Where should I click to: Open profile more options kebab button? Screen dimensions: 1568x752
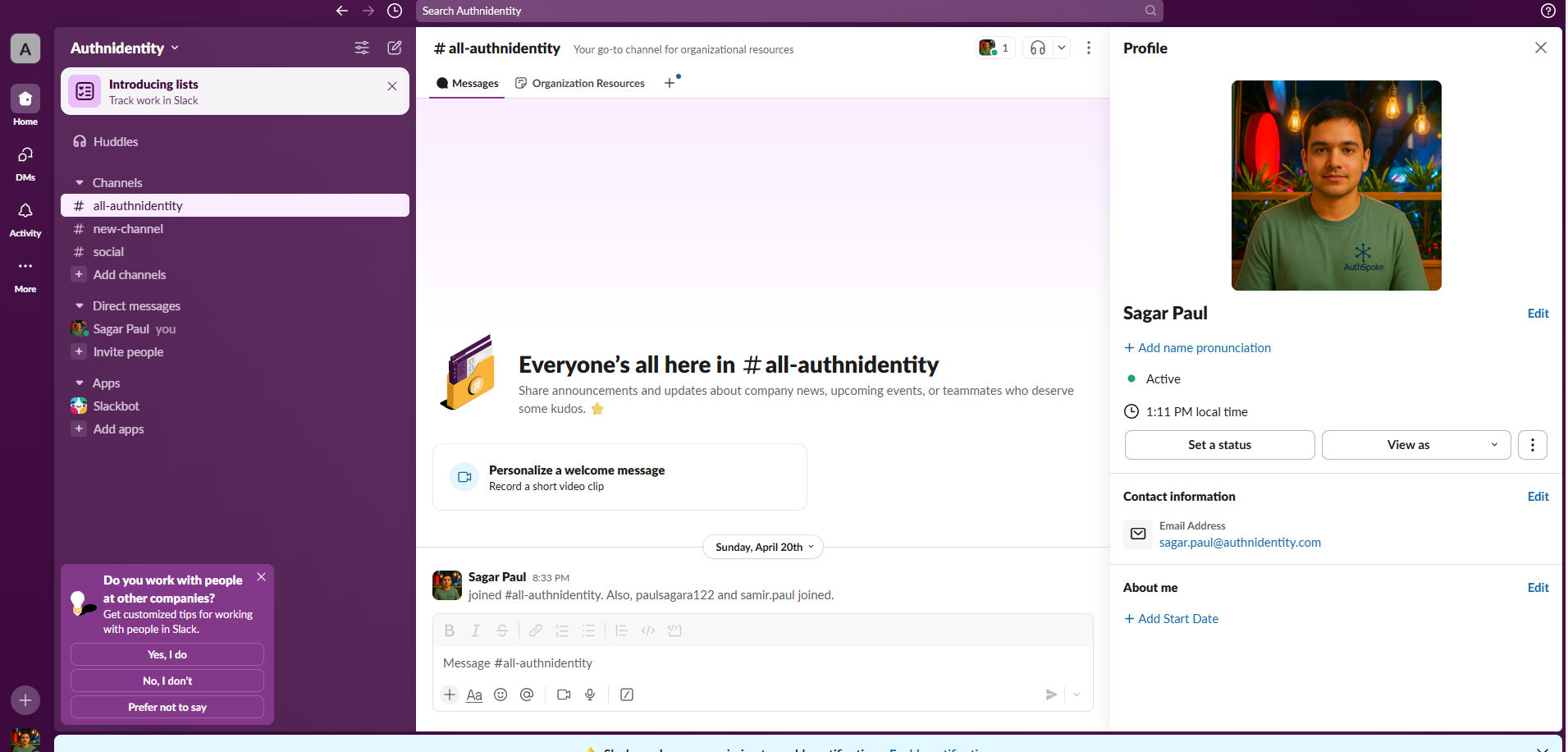(x=1533, y=445)
